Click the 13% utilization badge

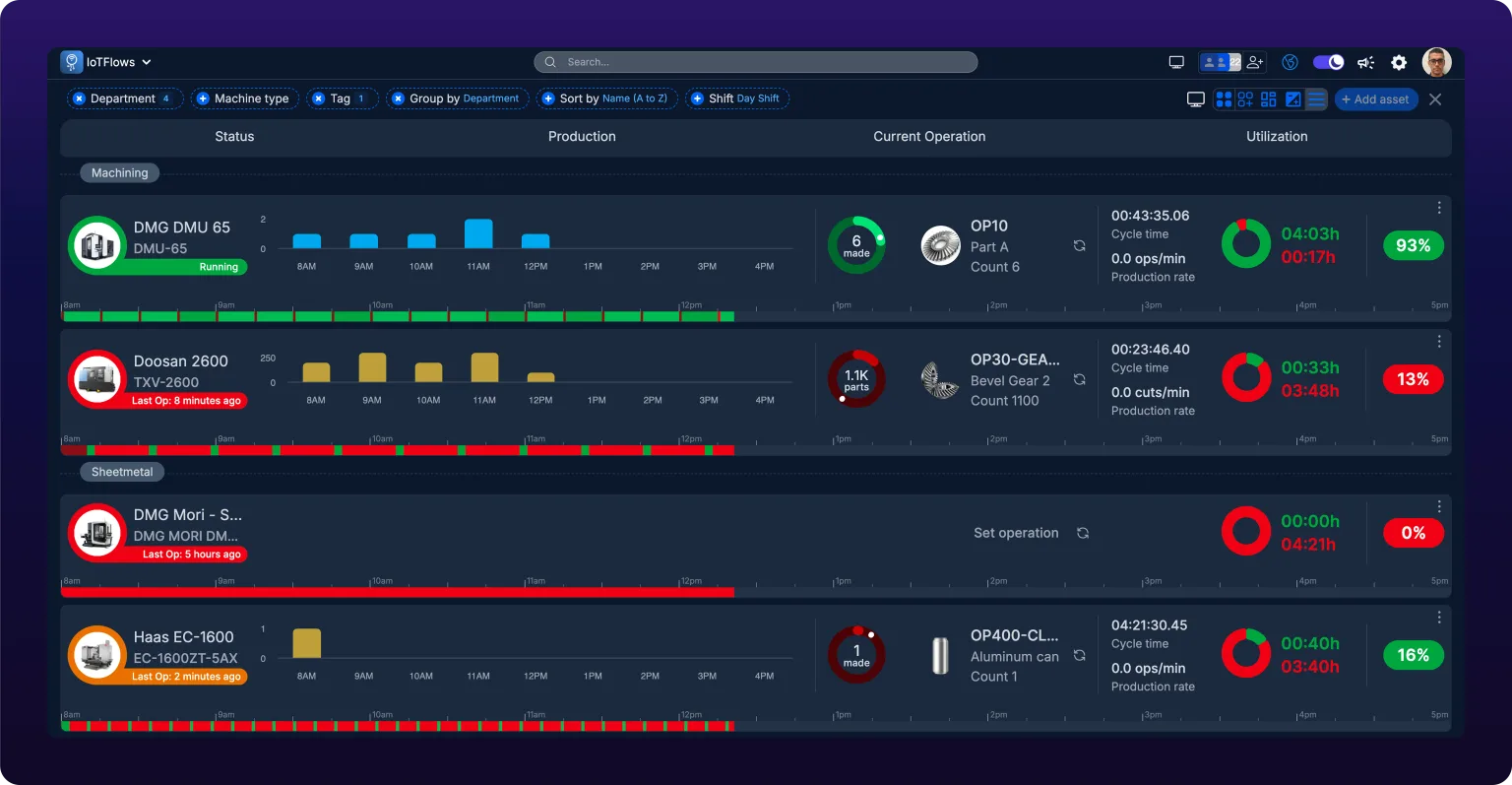click(x=1413, y=380)
